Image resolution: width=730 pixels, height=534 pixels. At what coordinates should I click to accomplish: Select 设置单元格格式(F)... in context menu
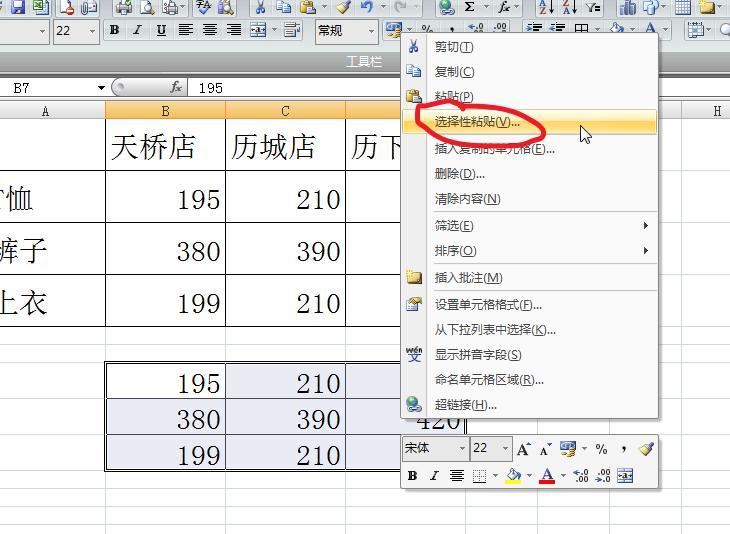530,305
